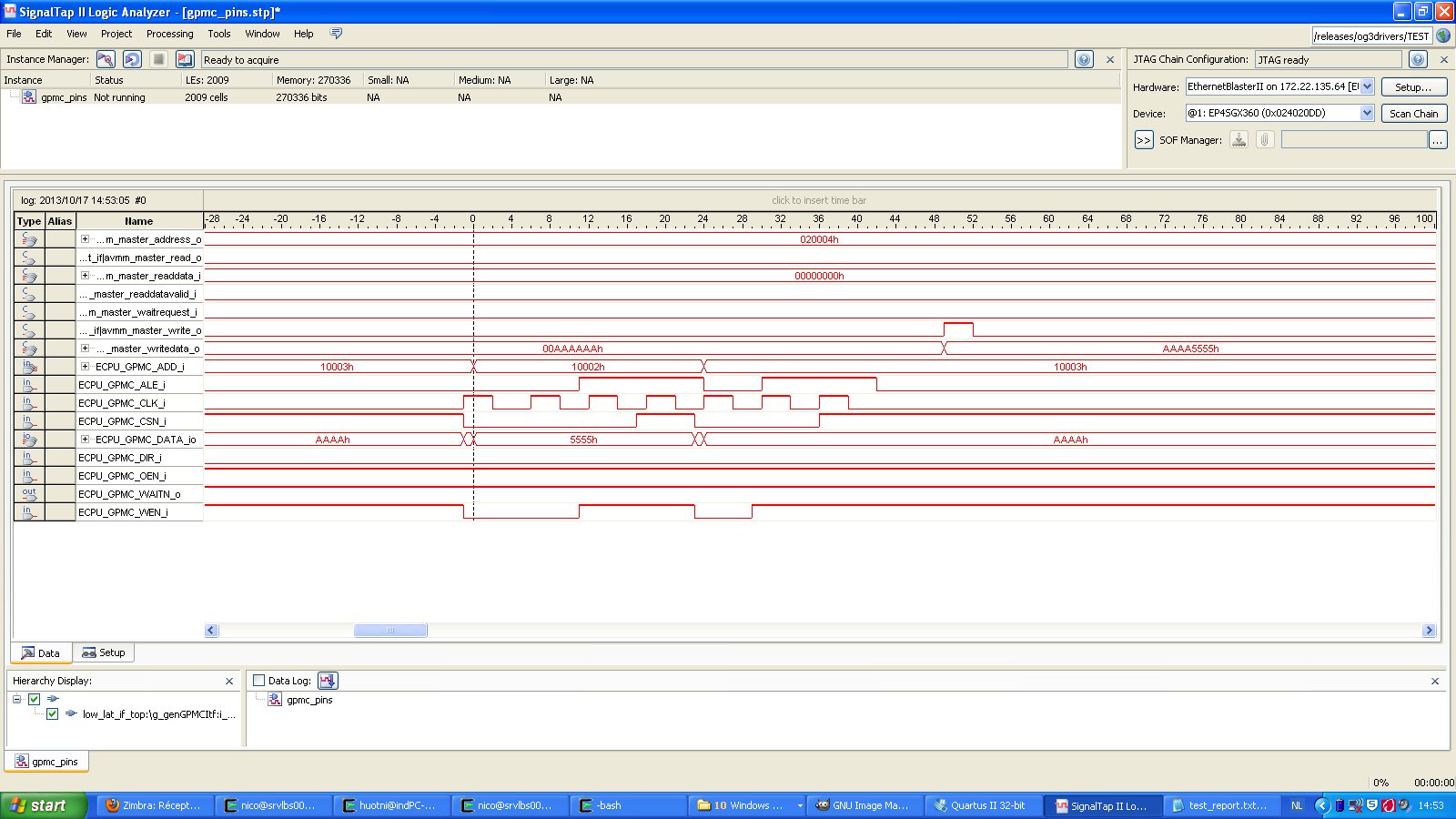Click type icon for ECPU_GPMC_DATA_io signal
The width and height of the screenshot is (1456, 819).
click(x=29, y=440)
